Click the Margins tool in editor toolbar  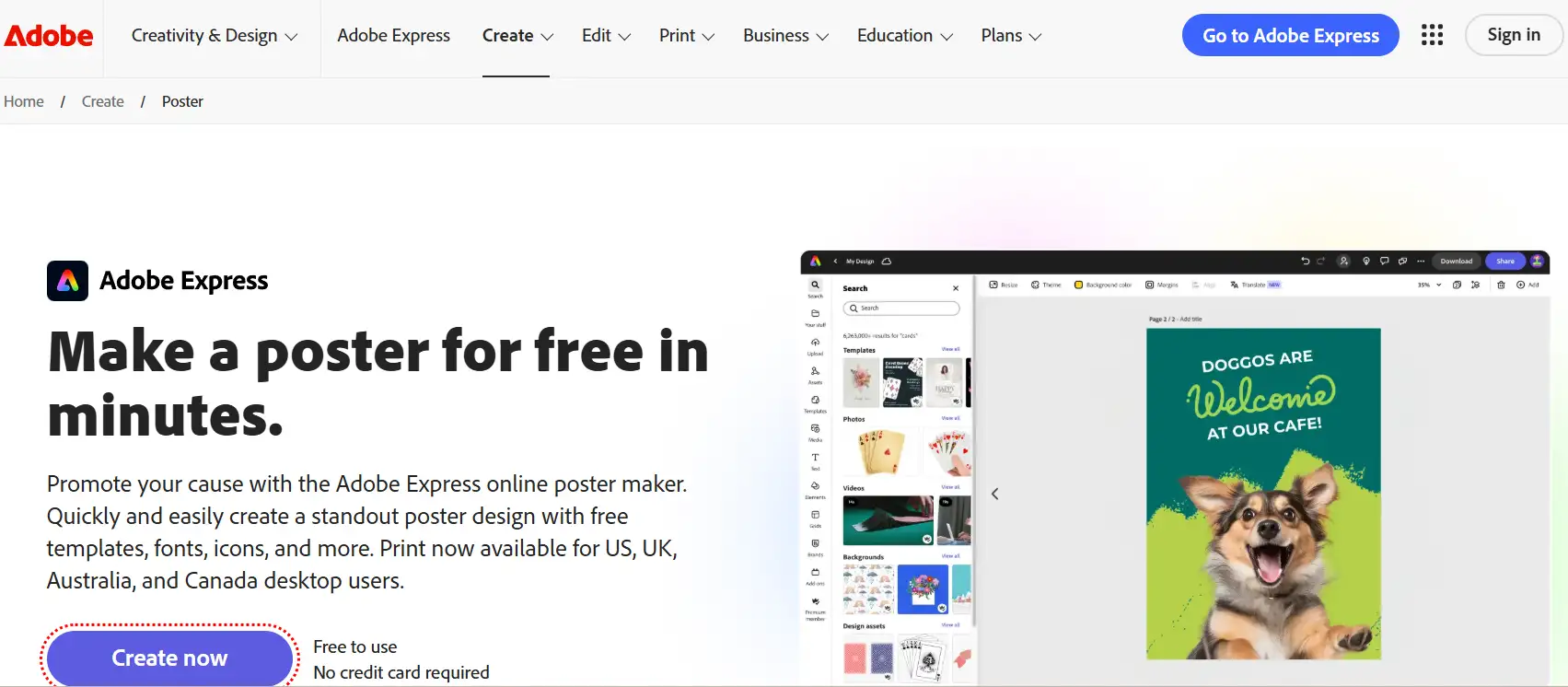(x=1162, y=285)
